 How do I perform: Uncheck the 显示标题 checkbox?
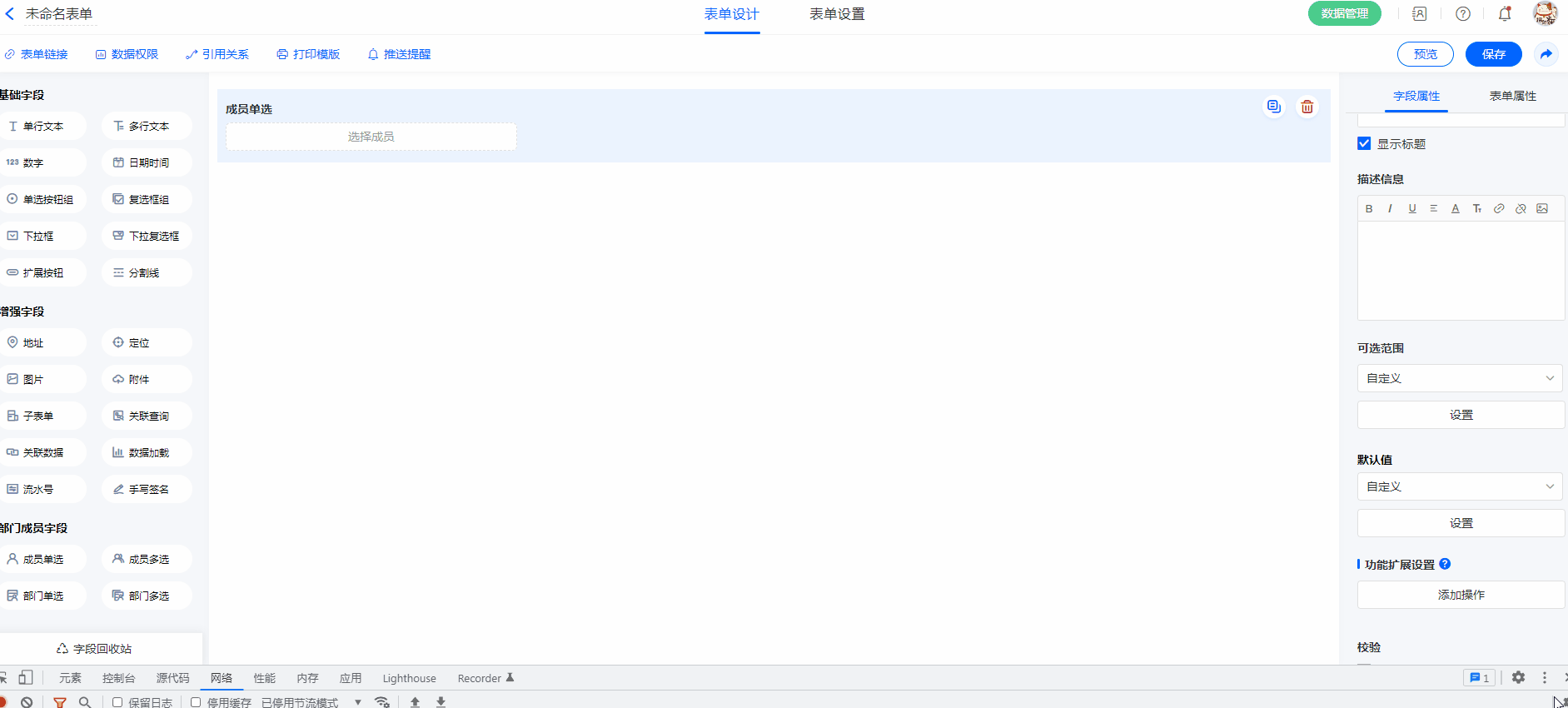click(x=1364, y=143)
